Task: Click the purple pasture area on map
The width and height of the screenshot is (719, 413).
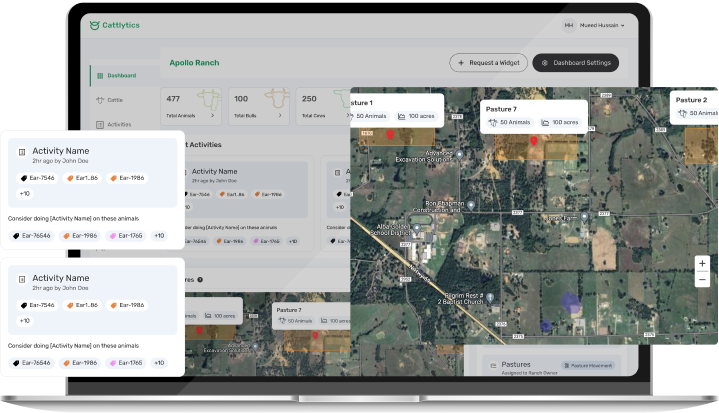Action: coord(568,300)
